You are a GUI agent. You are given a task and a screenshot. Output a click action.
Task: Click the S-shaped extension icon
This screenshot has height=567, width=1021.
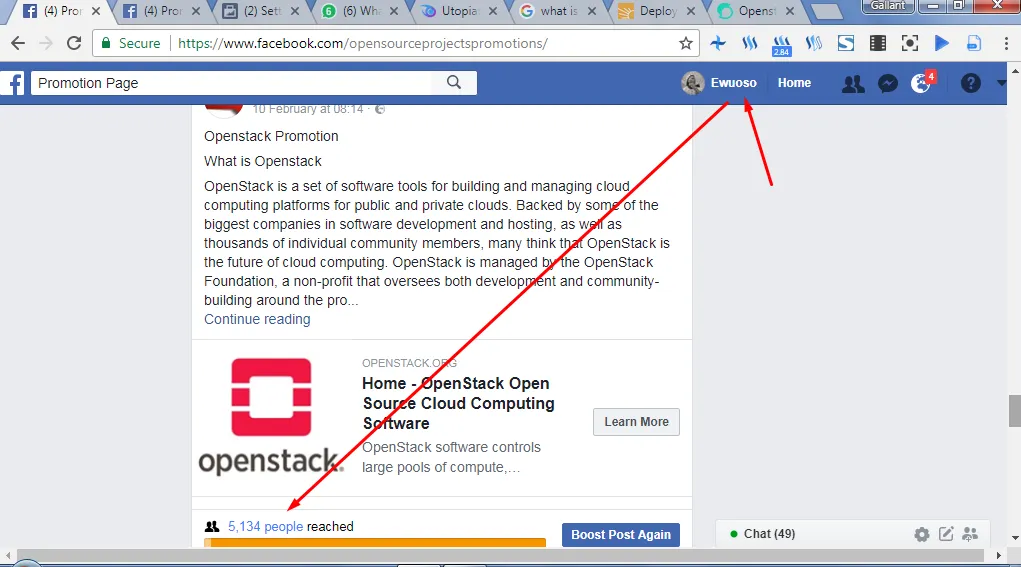click(x=846, y=44)
